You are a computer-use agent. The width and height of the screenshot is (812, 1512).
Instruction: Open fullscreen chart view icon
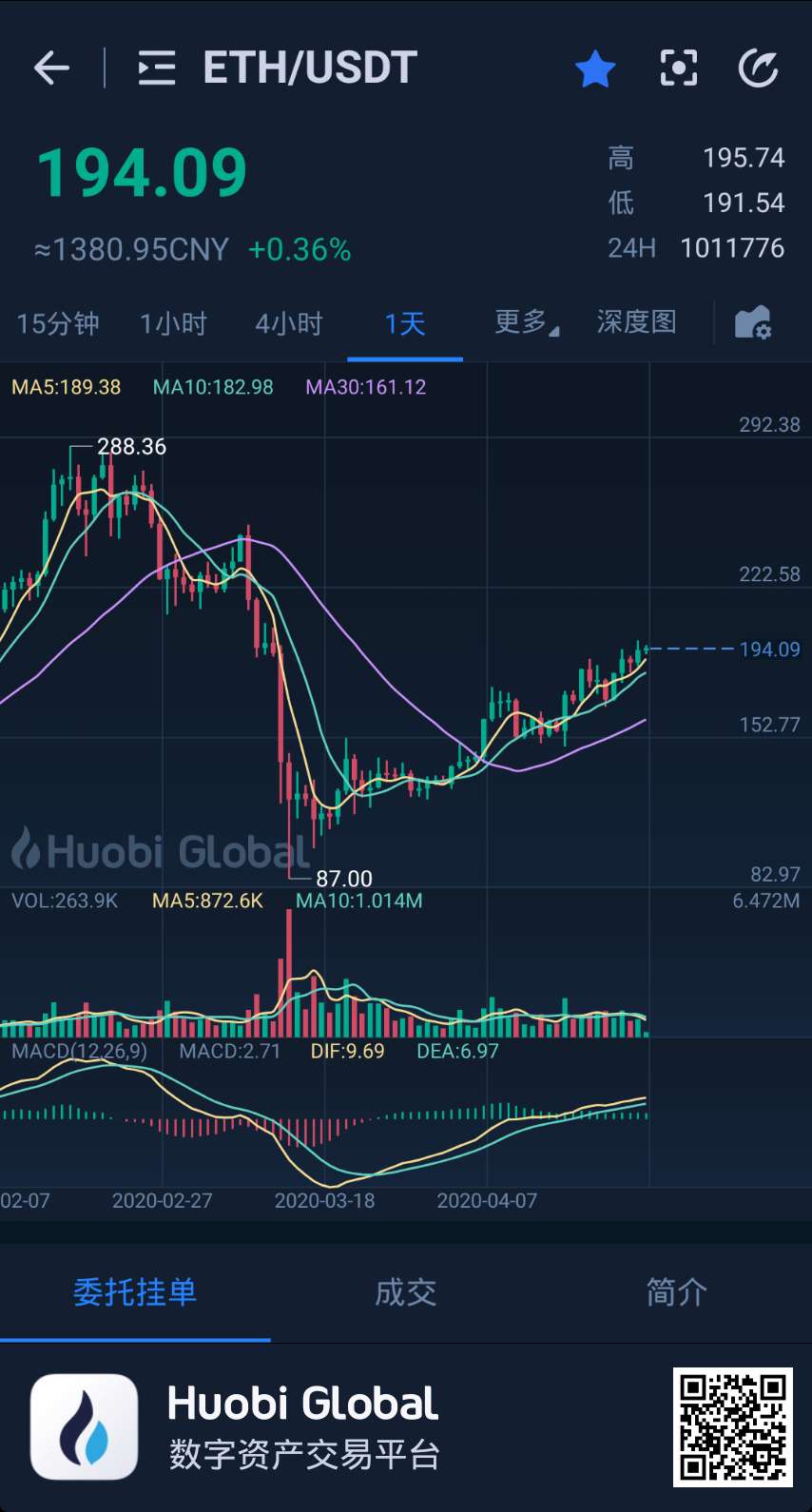(678, 68)
